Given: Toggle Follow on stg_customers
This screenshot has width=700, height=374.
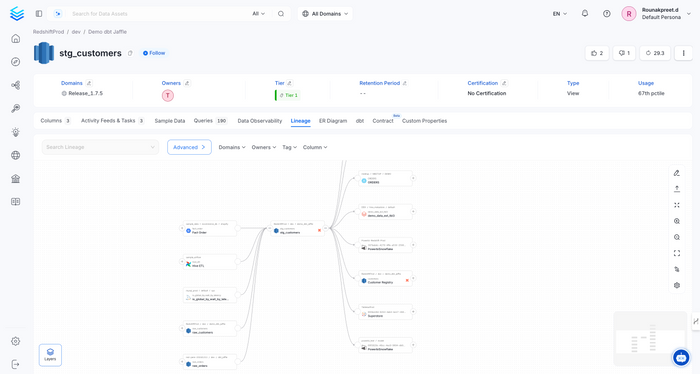Looking at the screenshot, I should 154,53.
